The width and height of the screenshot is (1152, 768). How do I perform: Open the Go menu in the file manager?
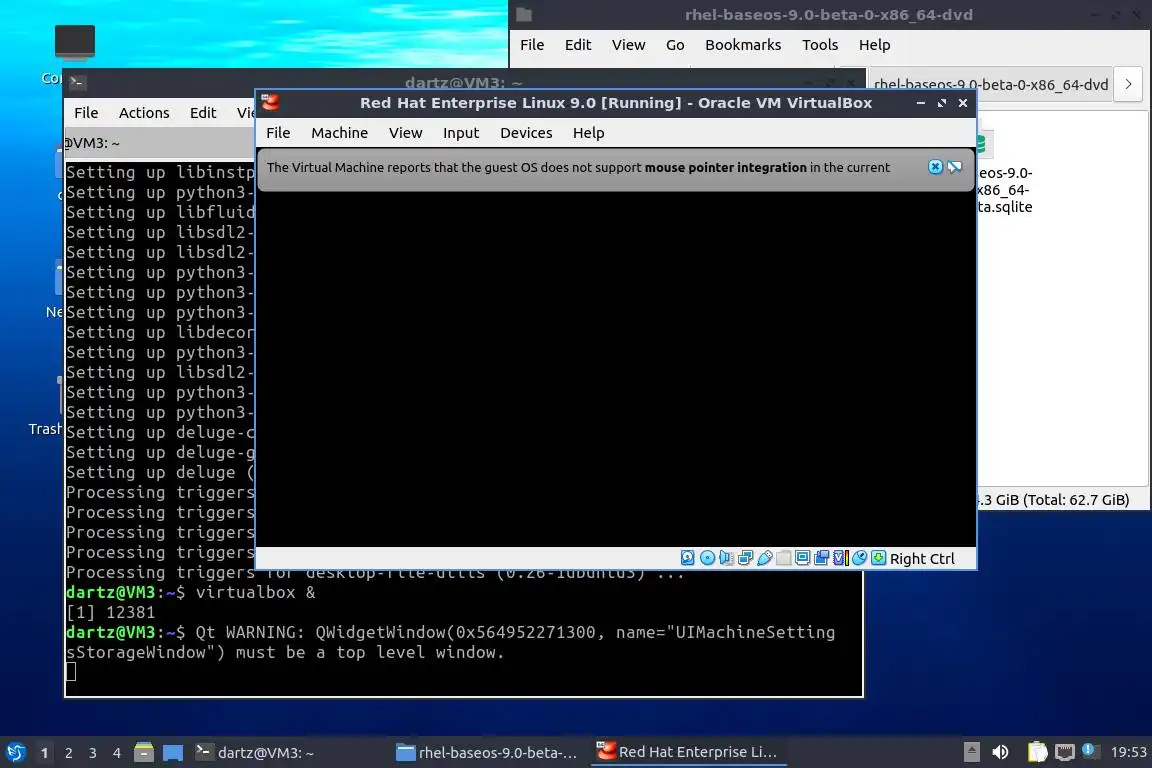click(x=675, y=45)
